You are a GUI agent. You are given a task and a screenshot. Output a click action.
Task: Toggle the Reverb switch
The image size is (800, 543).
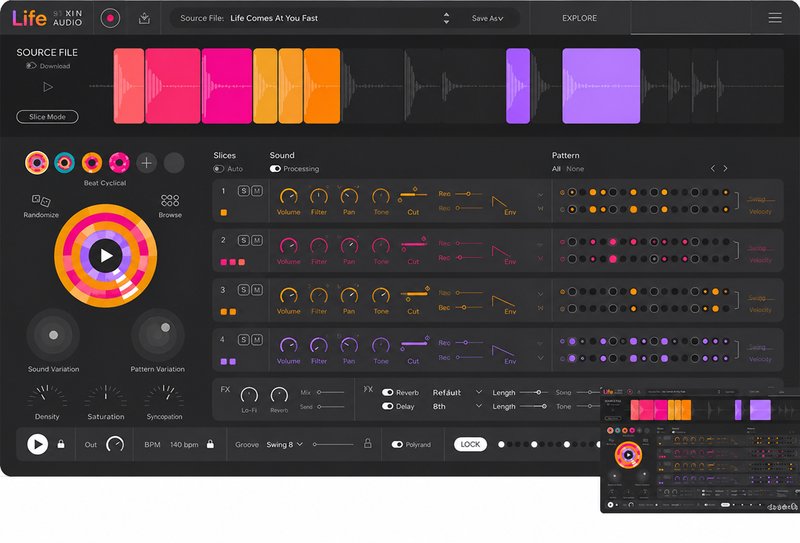point(388,392)
